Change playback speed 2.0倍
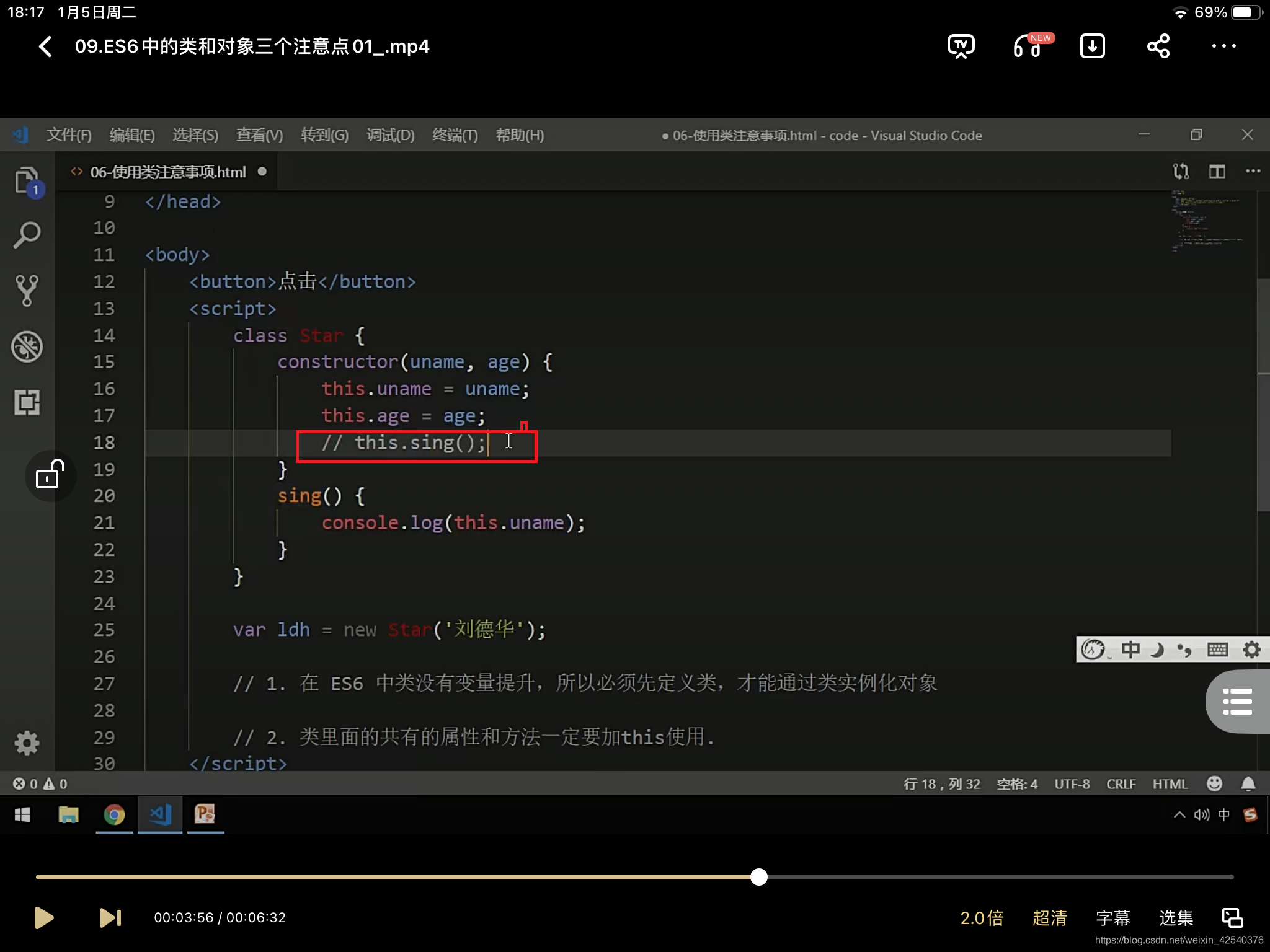The height and width of the screenshot is (952, 1270). [982, 917]
